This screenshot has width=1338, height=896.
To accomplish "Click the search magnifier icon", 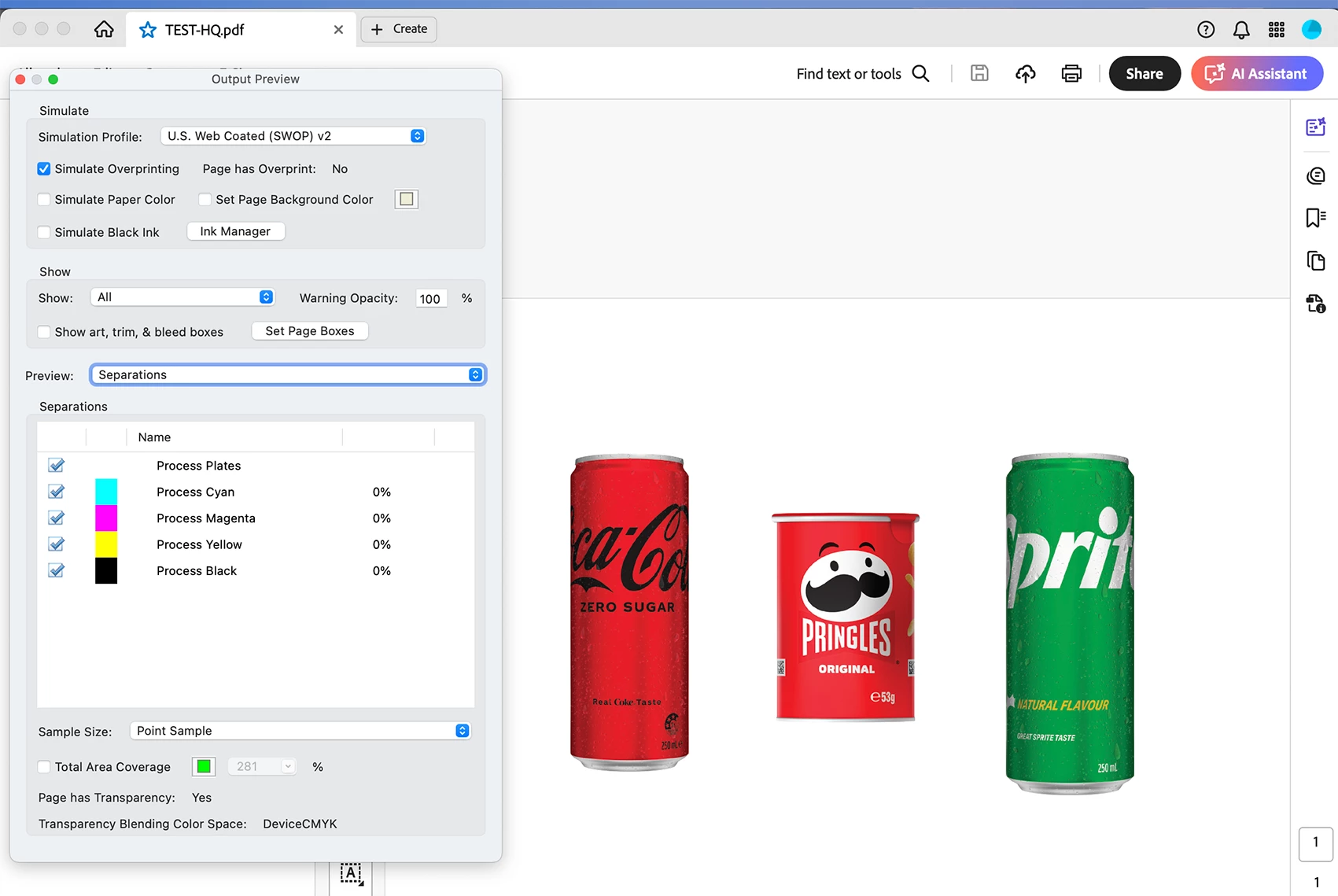I will click(920, 73).
